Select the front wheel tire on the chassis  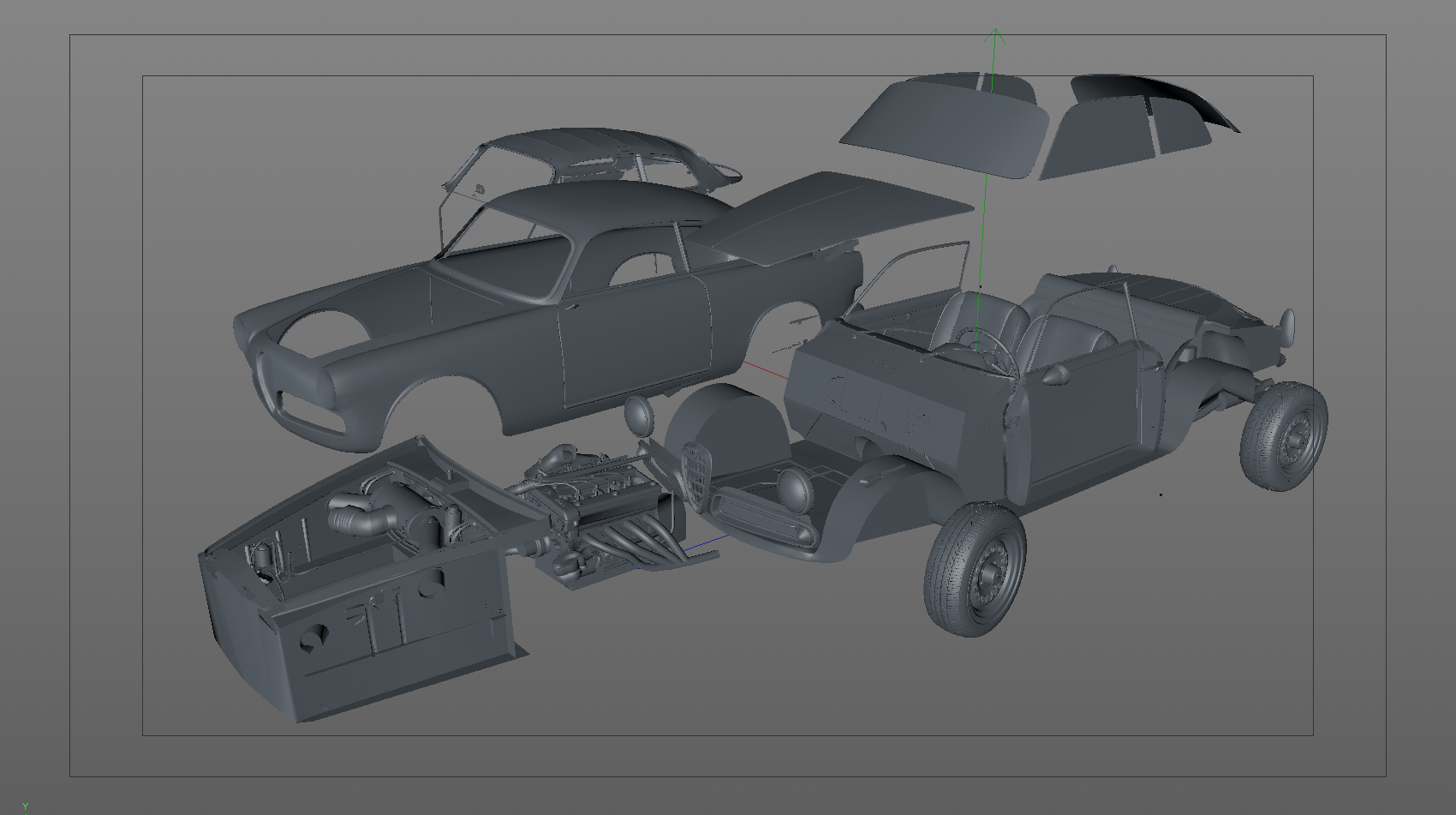coord(976,569)
